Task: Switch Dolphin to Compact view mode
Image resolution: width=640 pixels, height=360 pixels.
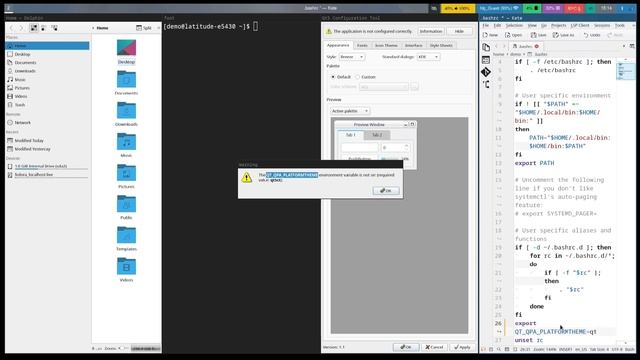Action: (x=44, y=28)
